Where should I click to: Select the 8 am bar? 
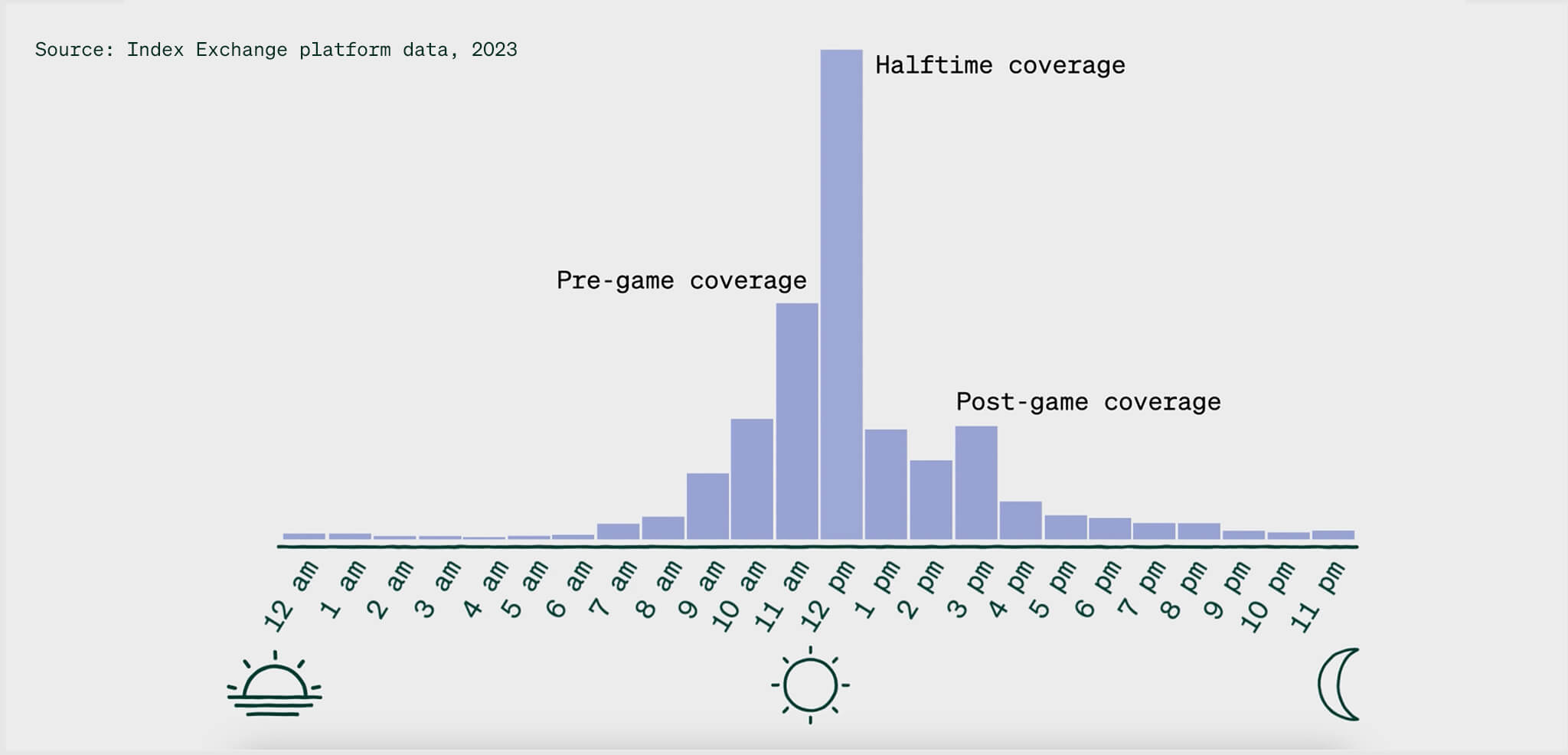point(663,528)
